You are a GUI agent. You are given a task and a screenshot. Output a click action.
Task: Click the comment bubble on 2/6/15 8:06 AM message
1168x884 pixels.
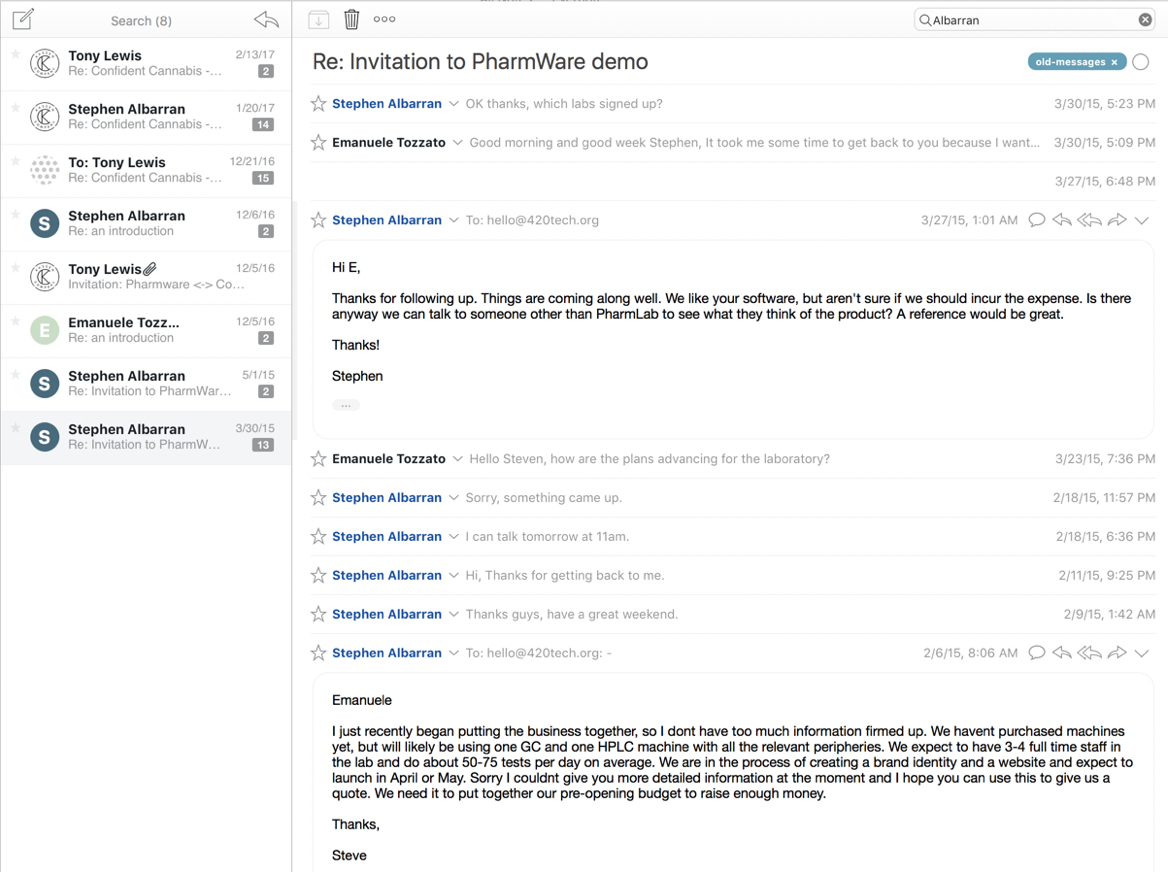click(x=1036, y=652)
